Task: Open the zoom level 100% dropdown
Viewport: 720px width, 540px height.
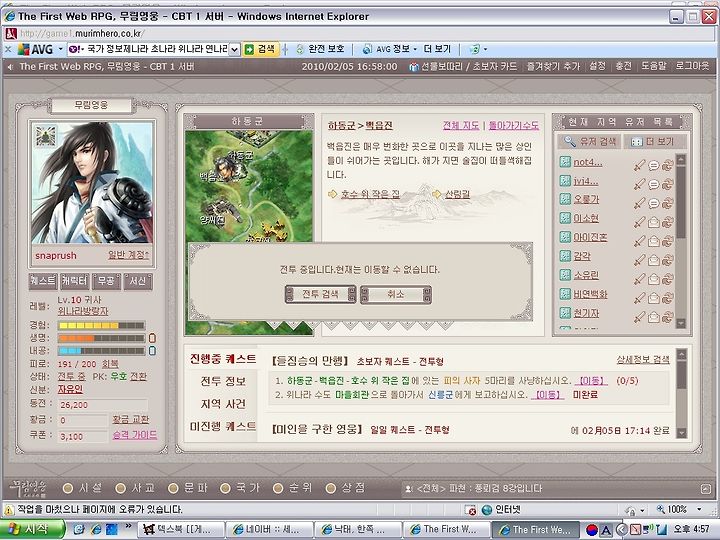Action: click(x=699, y=509)
